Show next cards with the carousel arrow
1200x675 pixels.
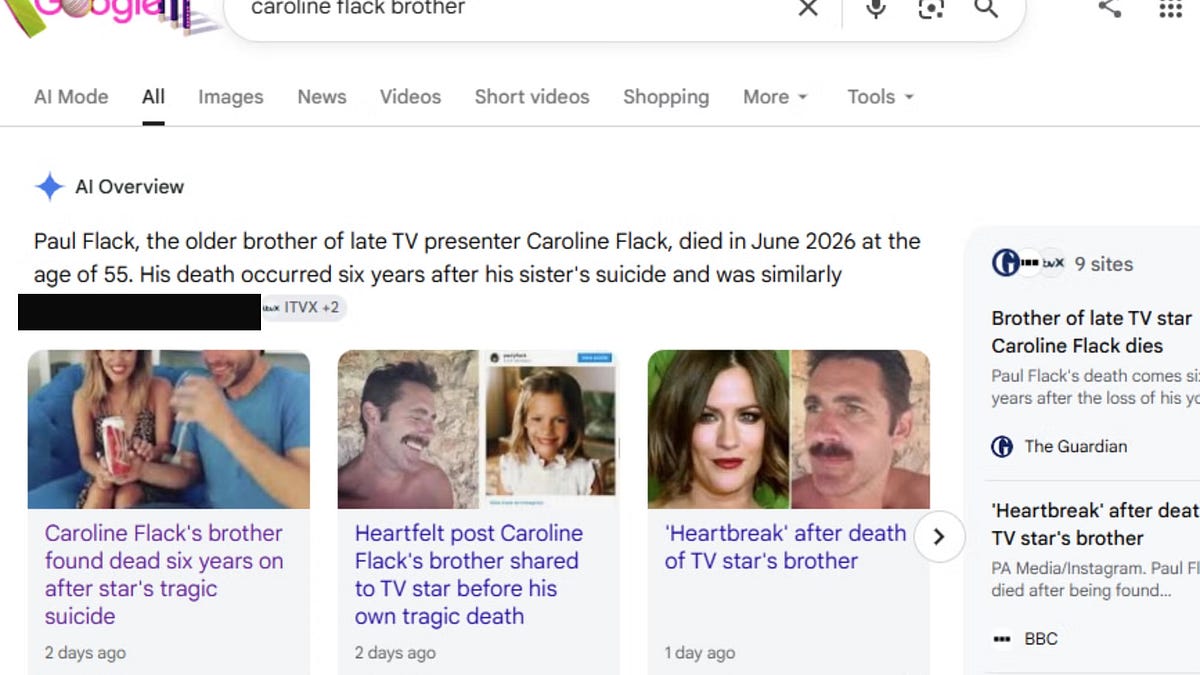pyautogui.click(x=938, y=537)
